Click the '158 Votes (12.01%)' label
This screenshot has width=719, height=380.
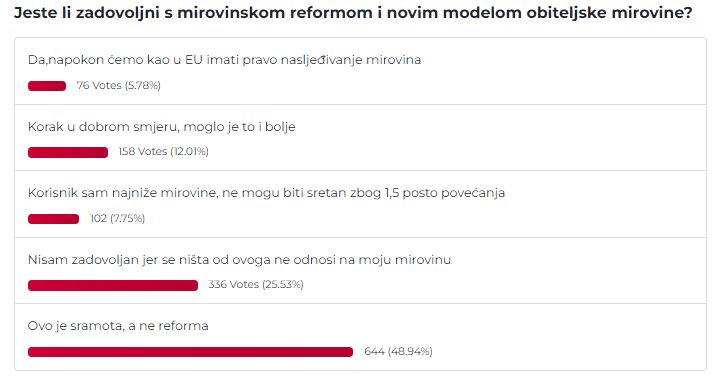[x=163, y=152]
